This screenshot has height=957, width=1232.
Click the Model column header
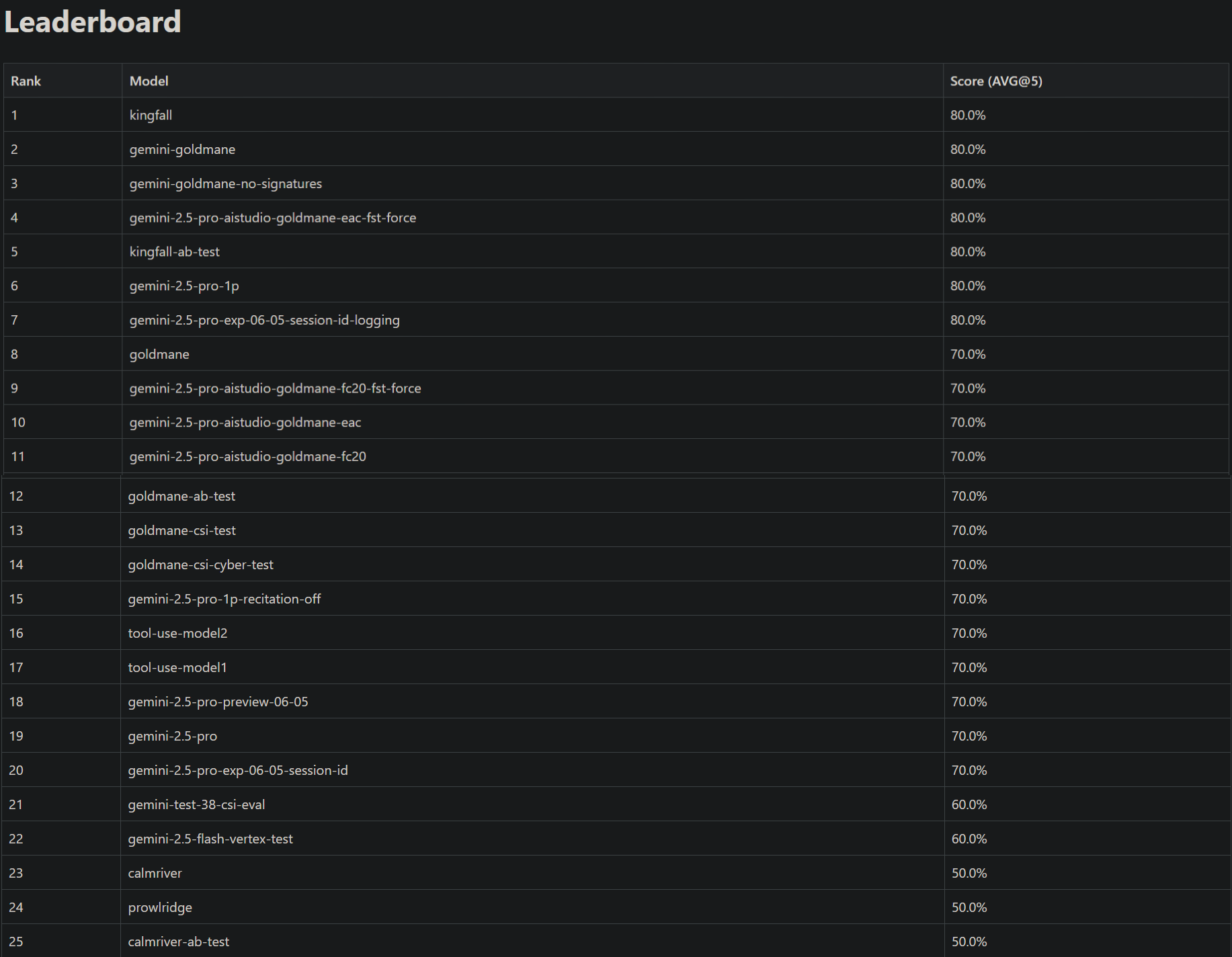[149, 81]
